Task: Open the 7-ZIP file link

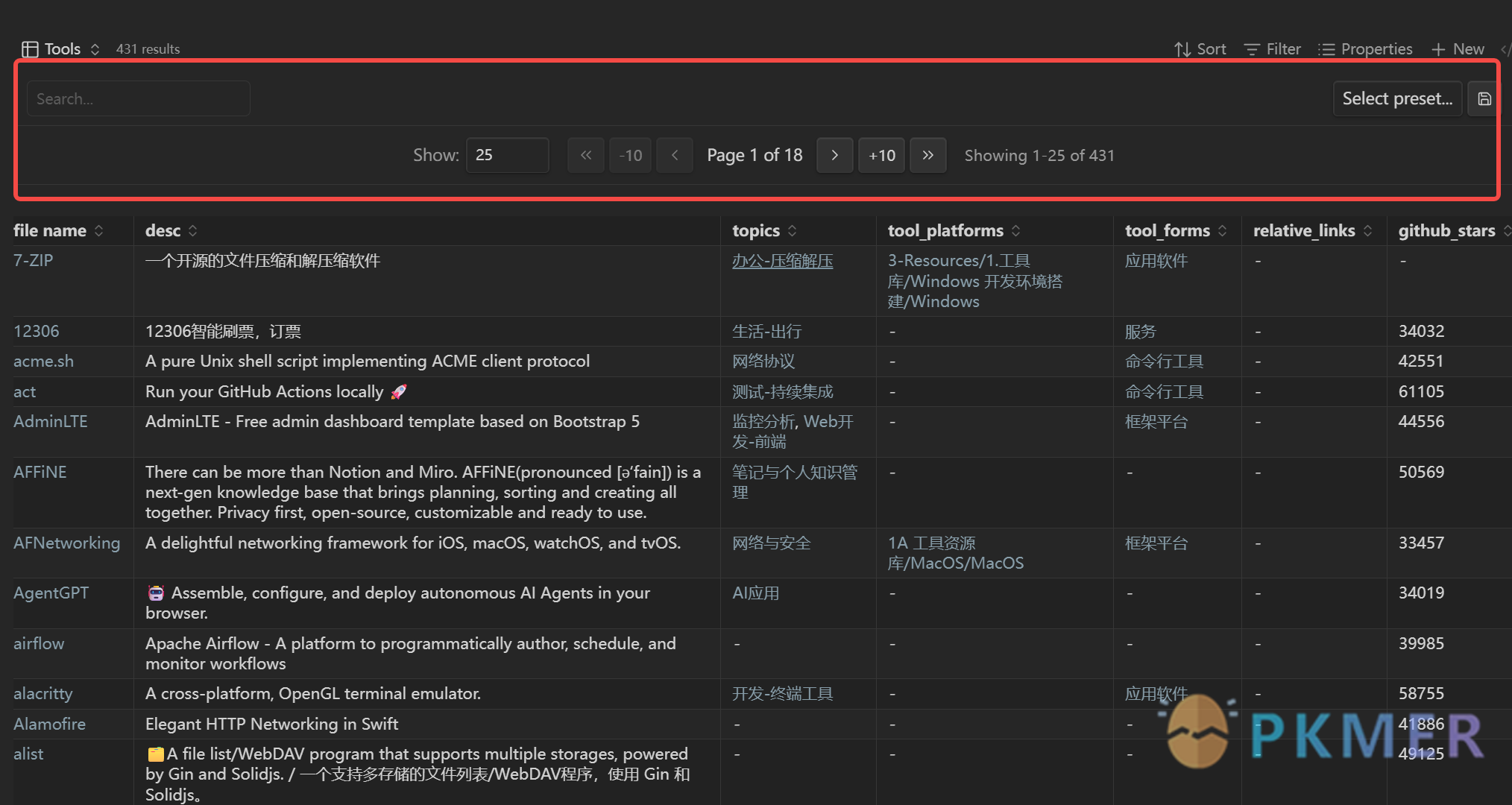Action: click(x=34, y=261)
